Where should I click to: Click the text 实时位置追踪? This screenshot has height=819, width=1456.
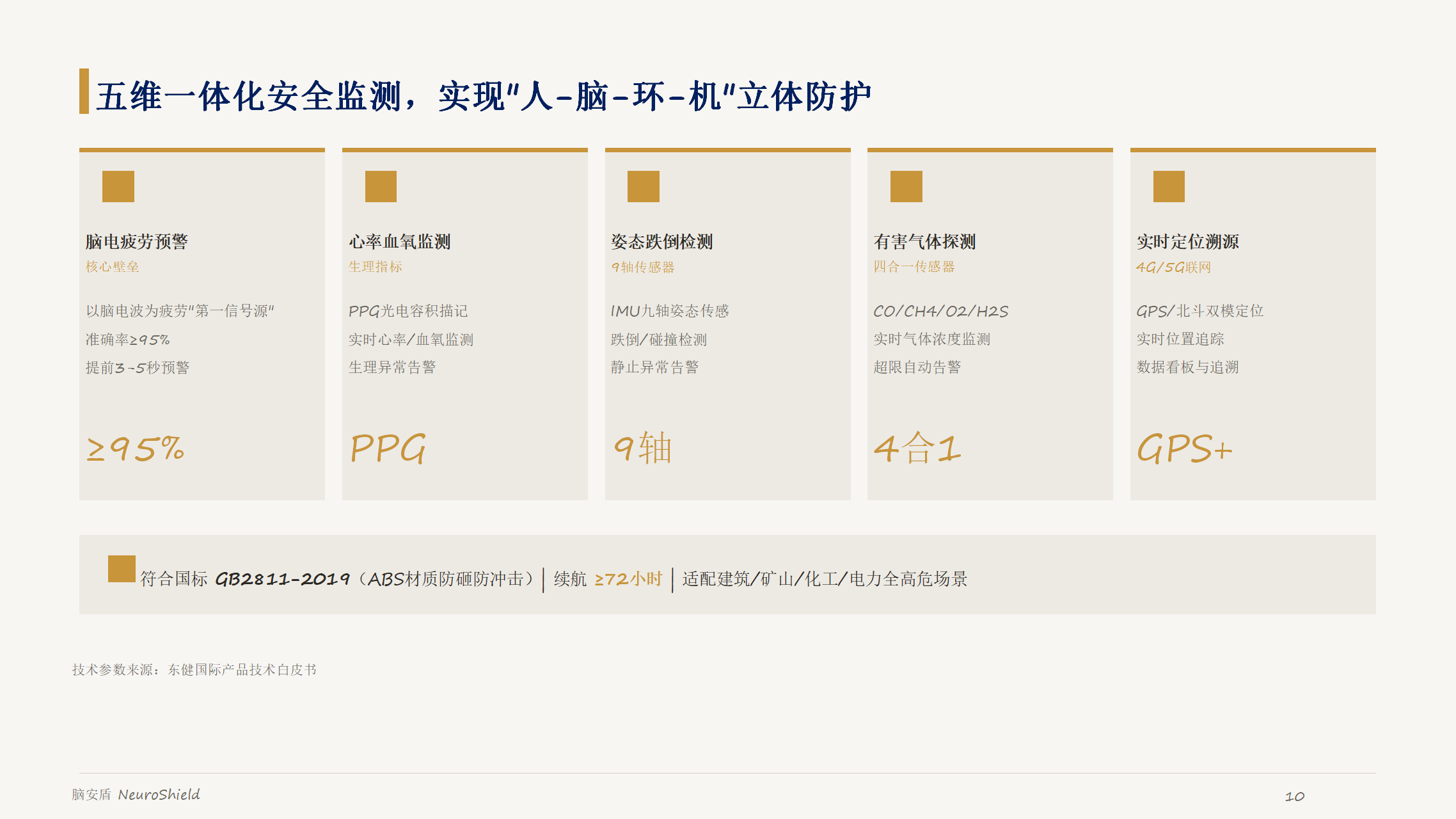pyautogui.click(x=1180, y=339)
